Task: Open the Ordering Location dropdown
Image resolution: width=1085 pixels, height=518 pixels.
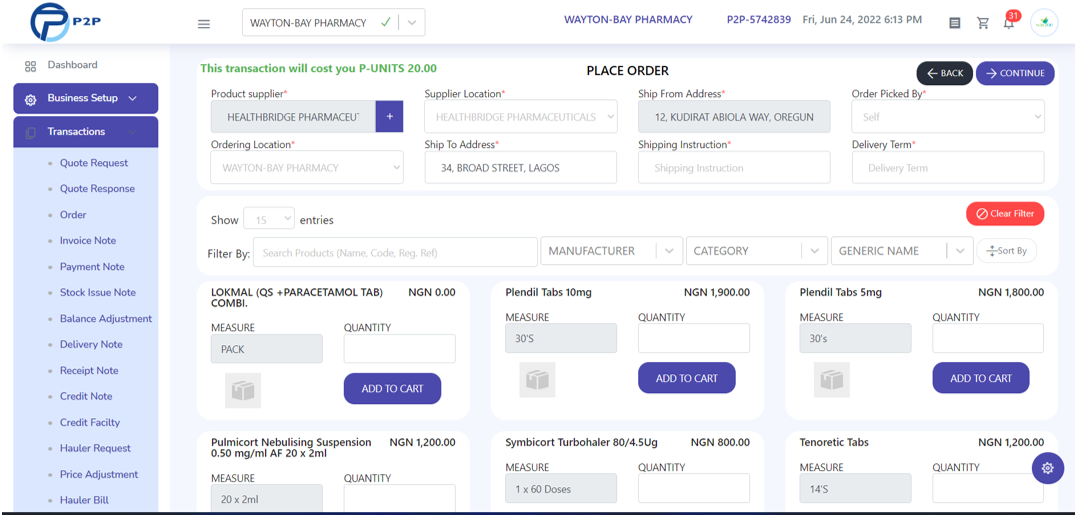Action: [307, 167]
